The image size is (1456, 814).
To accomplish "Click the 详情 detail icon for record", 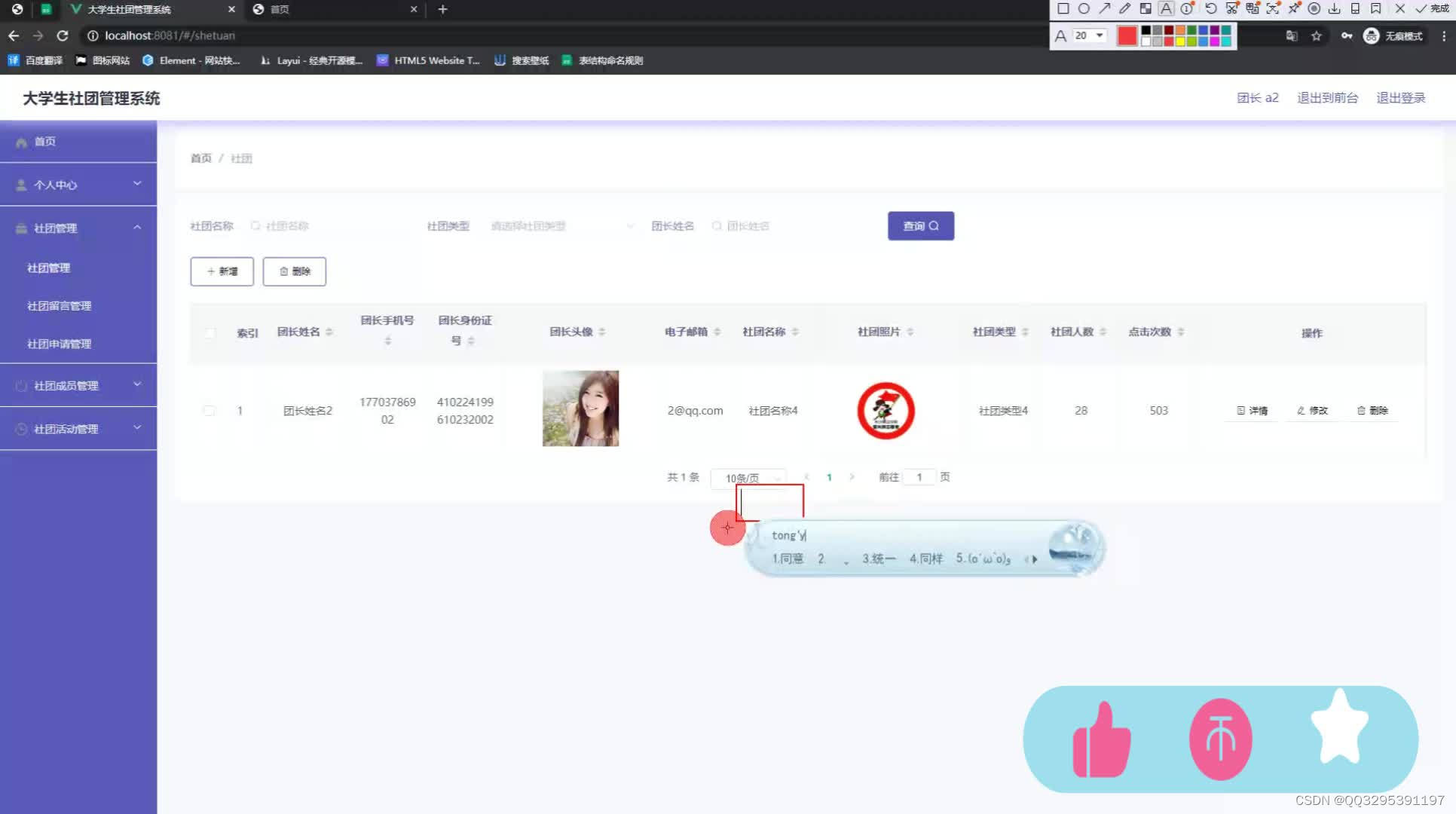I will pyautogui.click(x=1252, y=410).
